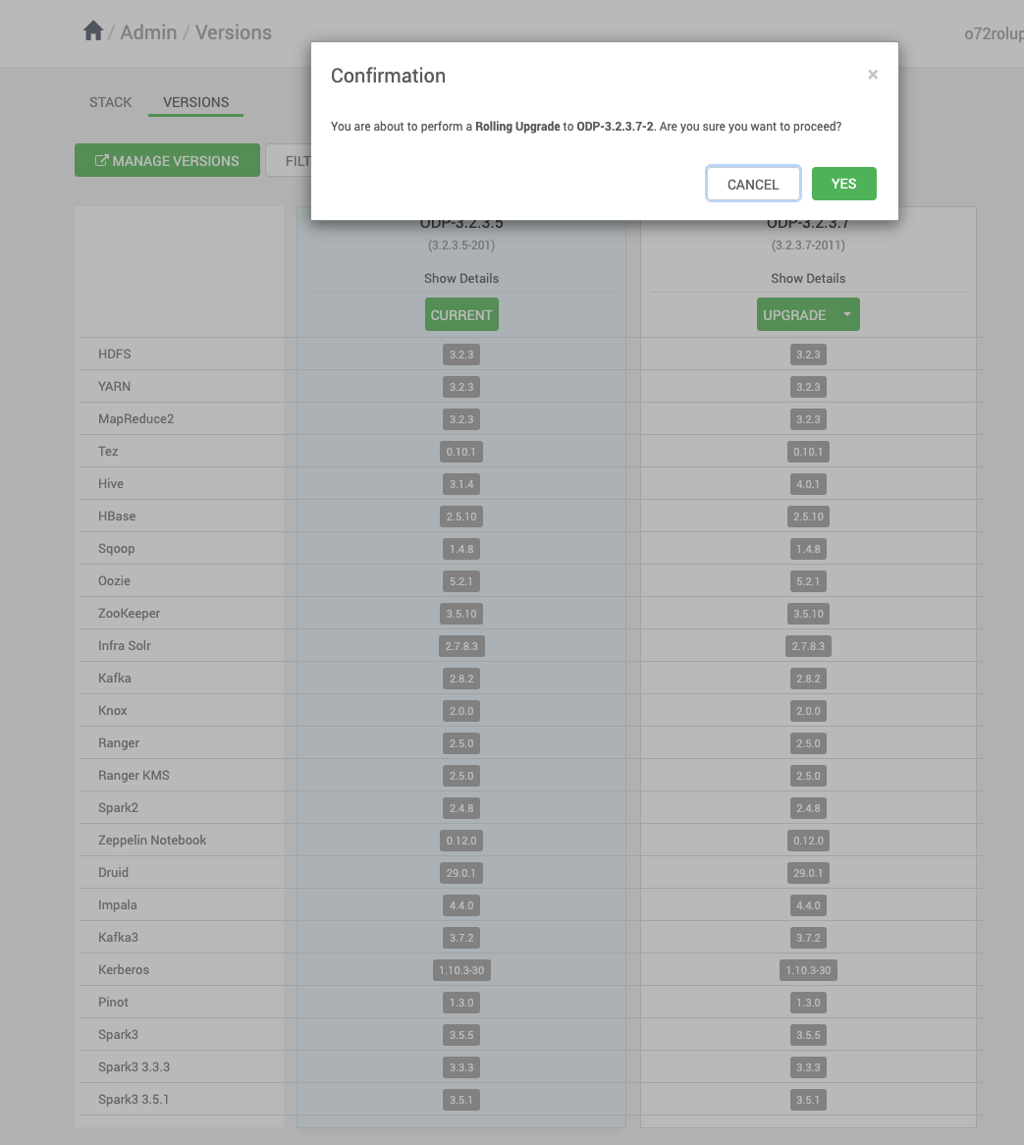1024x1145 pixels.
Task: Show Details for ODP-3.2.3.5
Action: pos(461,278)
